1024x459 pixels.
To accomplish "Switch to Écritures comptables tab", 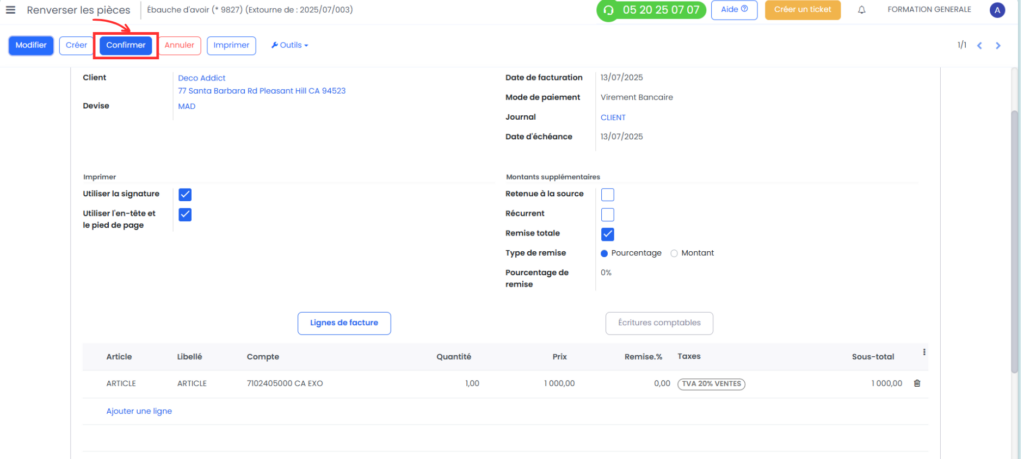I will coord(659,323).
